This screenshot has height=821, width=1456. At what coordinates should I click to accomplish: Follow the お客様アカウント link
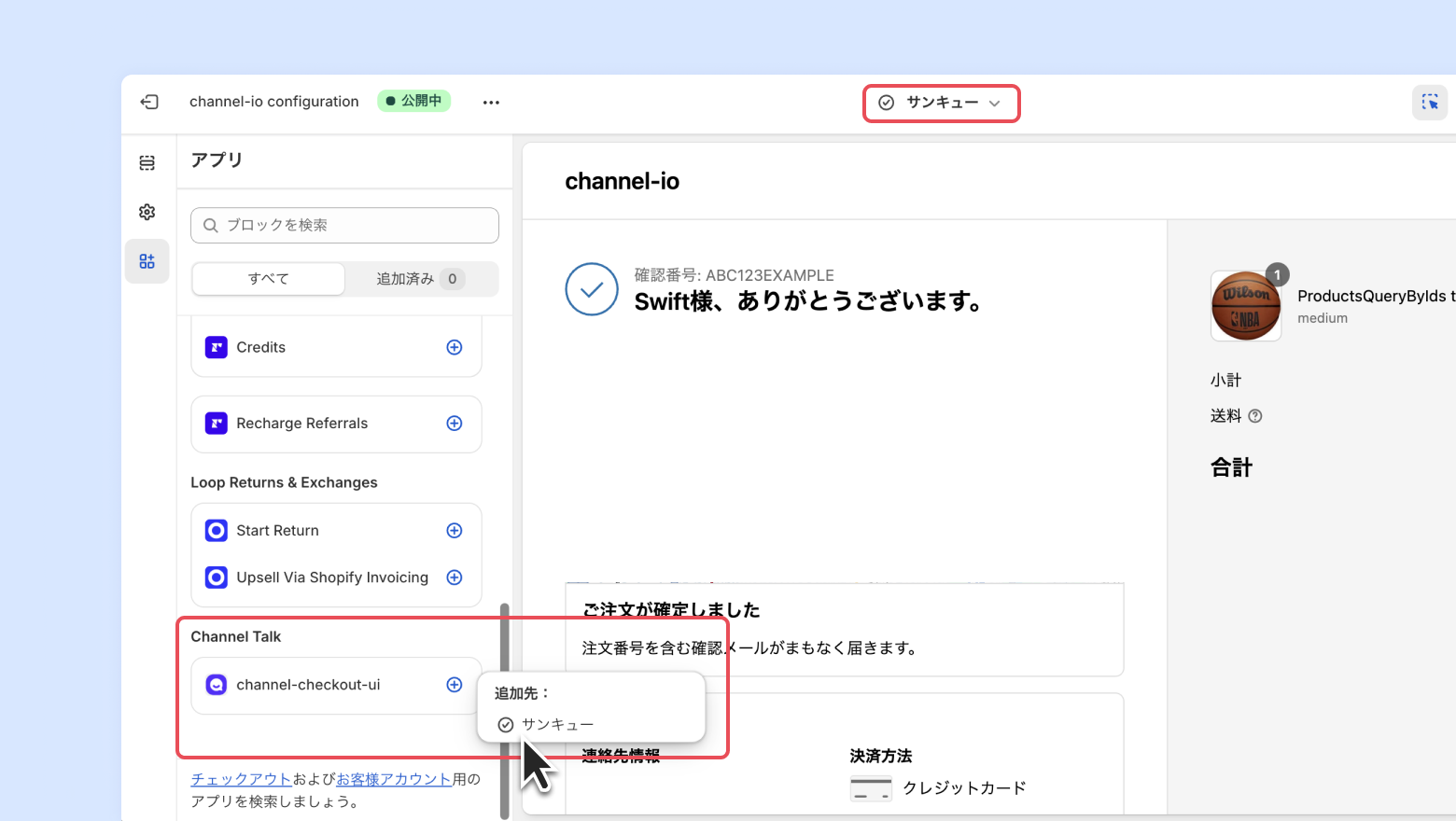coord(394,779)
